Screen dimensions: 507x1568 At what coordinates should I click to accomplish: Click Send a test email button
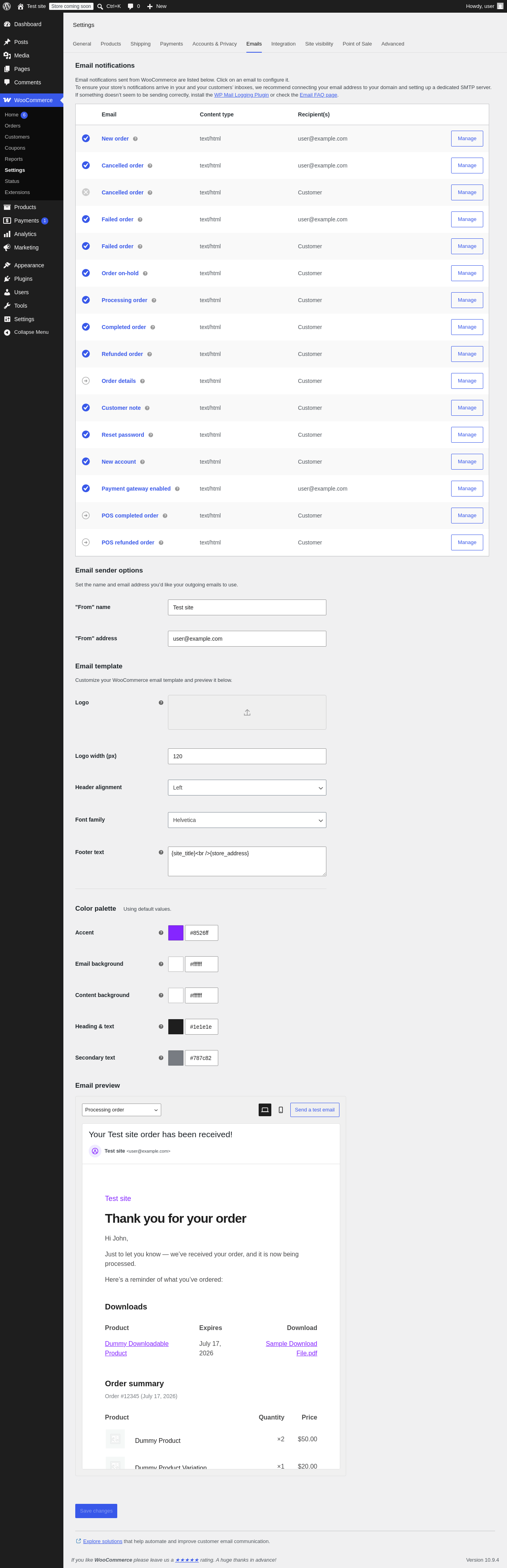[314, 1109]
